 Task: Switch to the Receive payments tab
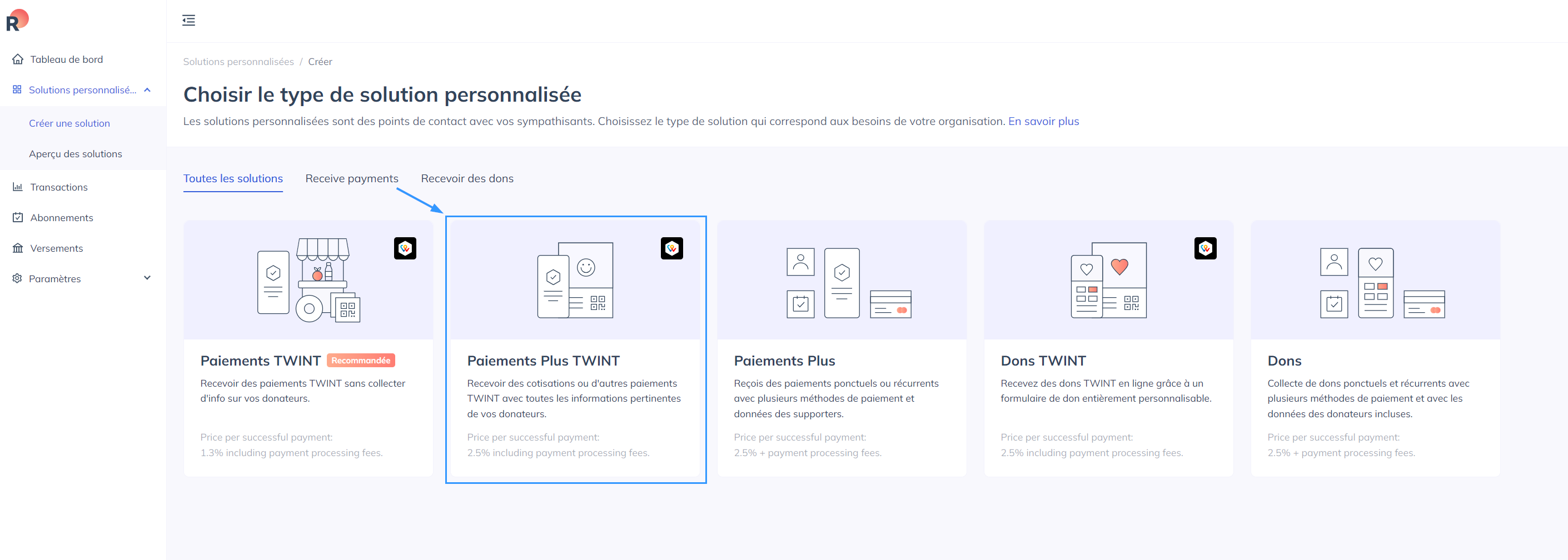click(x=351, y=178)
